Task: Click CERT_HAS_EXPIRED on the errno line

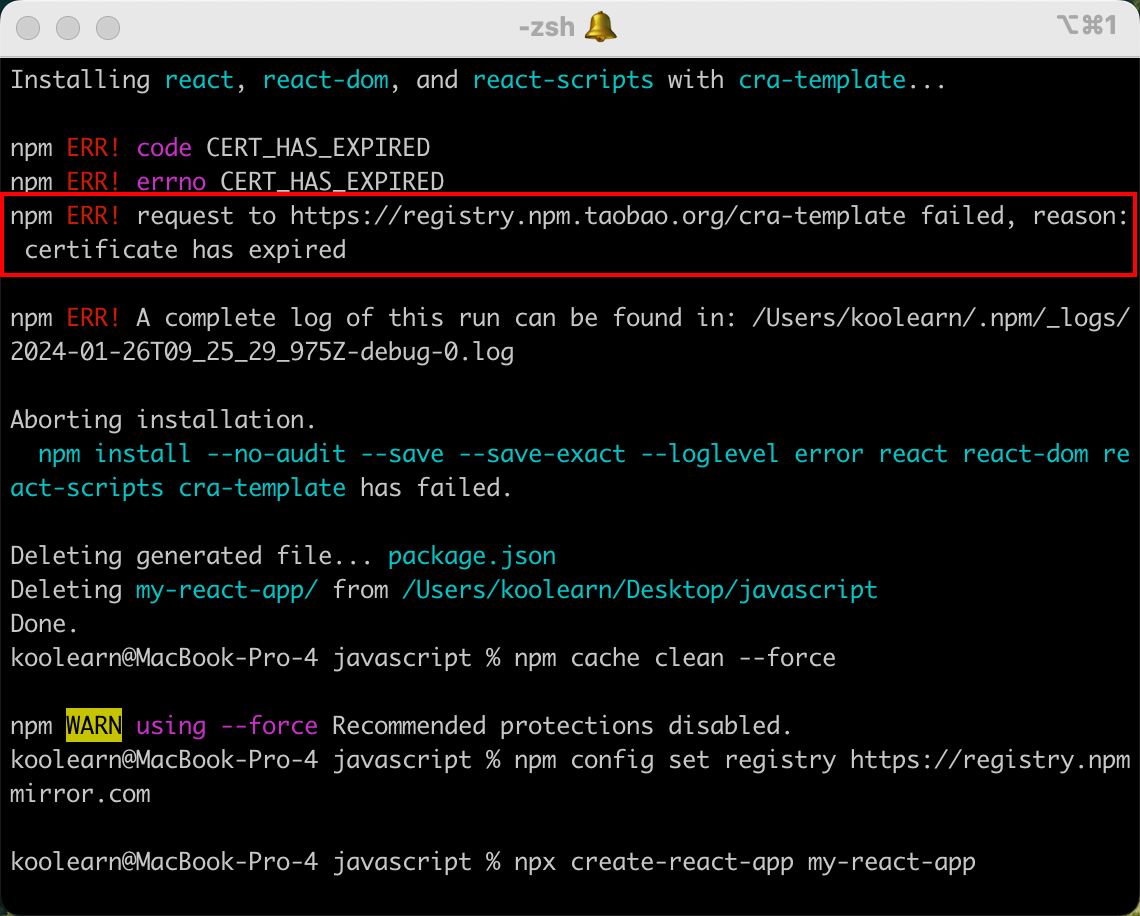Action: [x=332, y=182]
